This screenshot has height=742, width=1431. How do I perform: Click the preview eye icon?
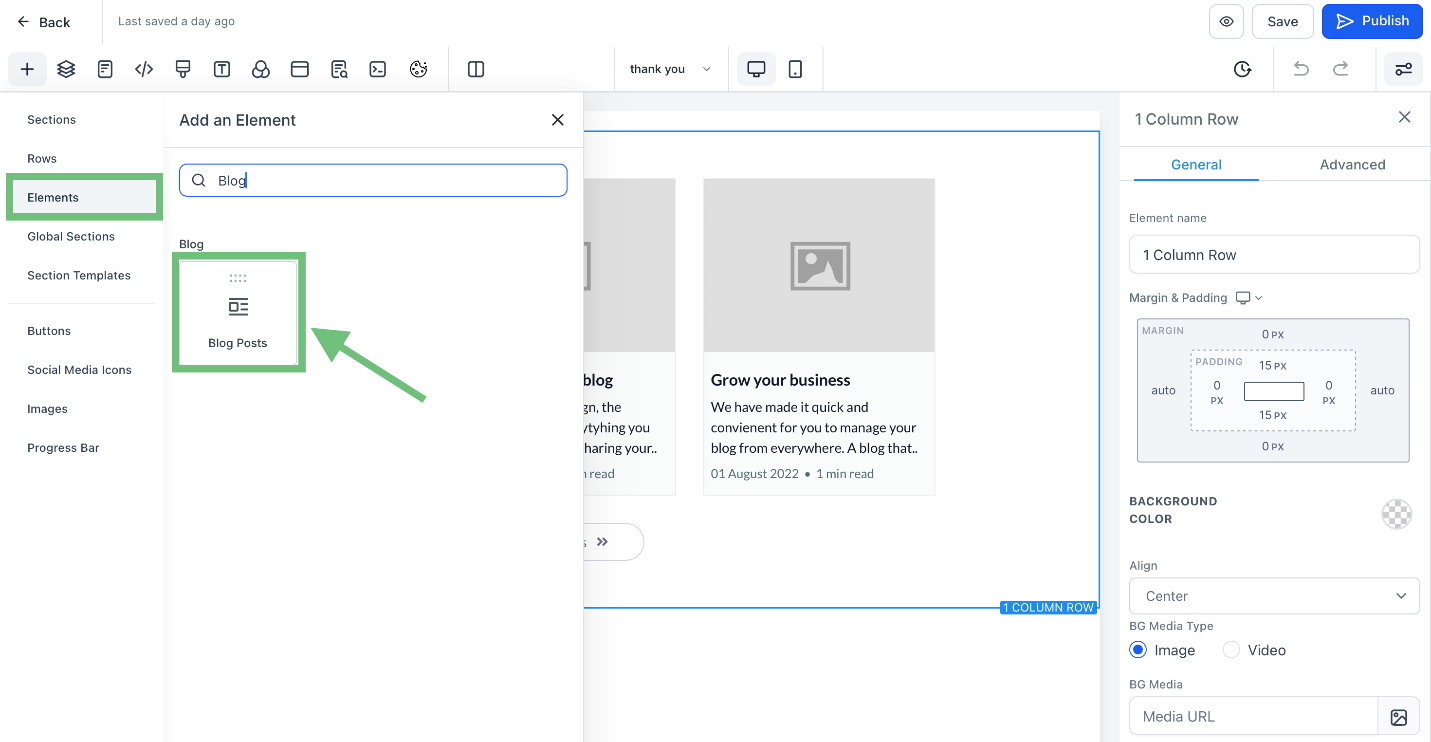[x=1226, y=21]
